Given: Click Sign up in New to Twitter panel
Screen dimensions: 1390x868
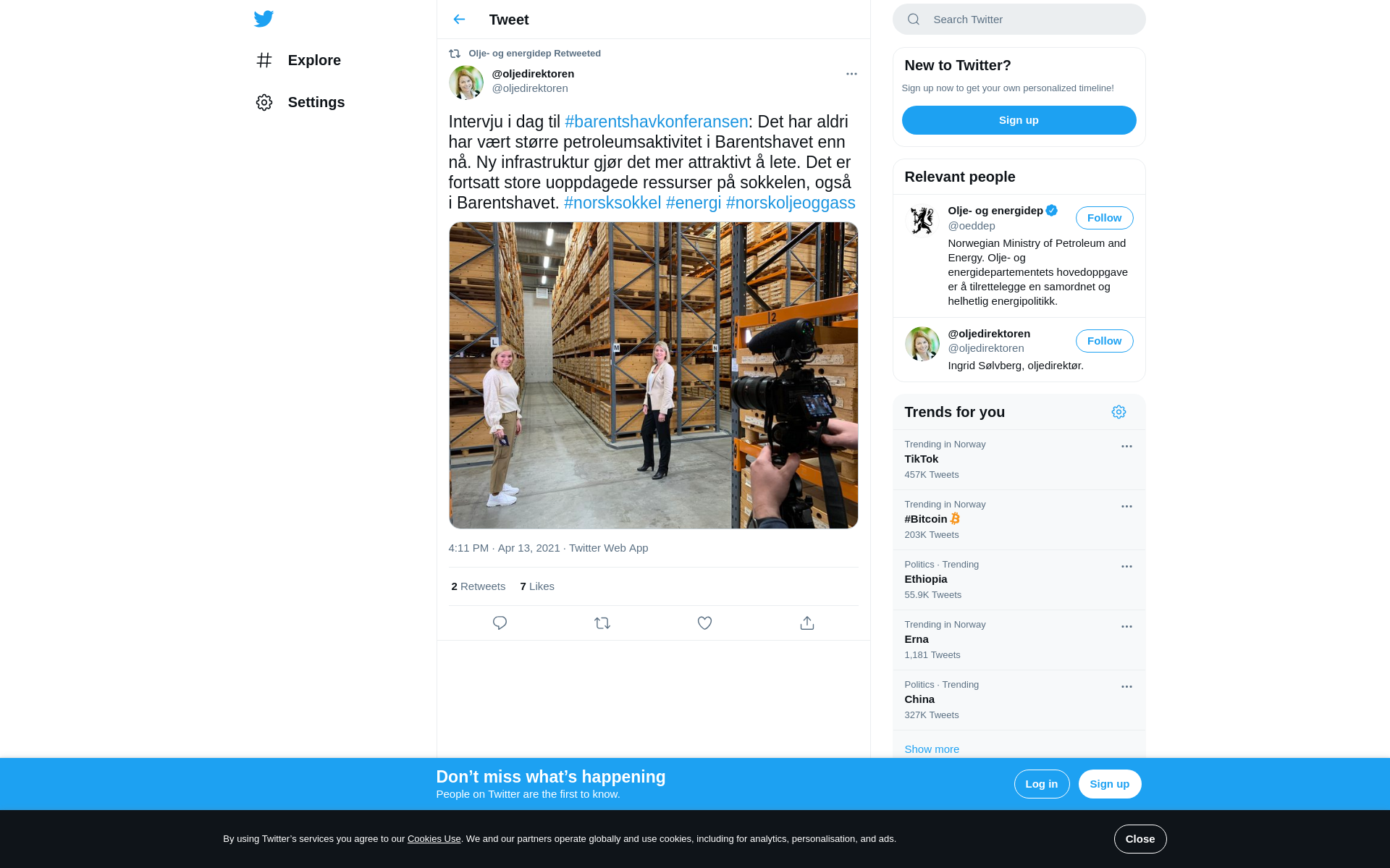Looking at the screenshot, I should (x=1019, y=120).
